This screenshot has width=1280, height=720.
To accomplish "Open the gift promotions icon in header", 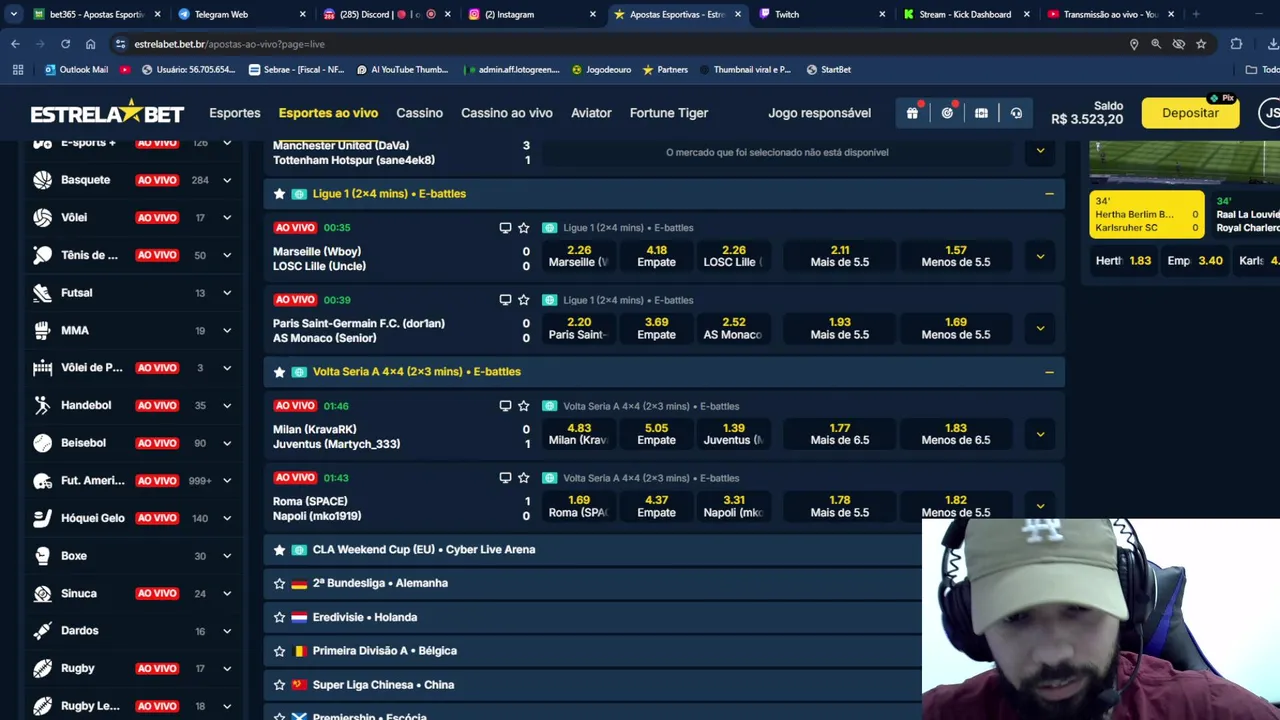I will point(912,113).
